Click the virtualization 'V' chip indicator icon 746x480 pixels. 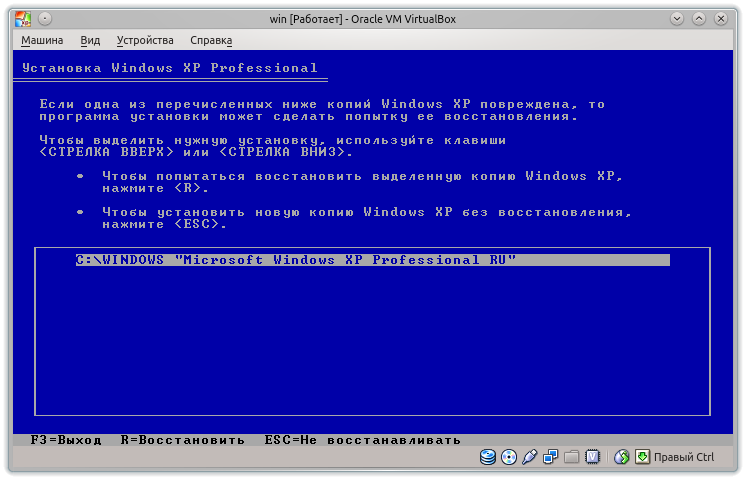[x=592, y=458]
